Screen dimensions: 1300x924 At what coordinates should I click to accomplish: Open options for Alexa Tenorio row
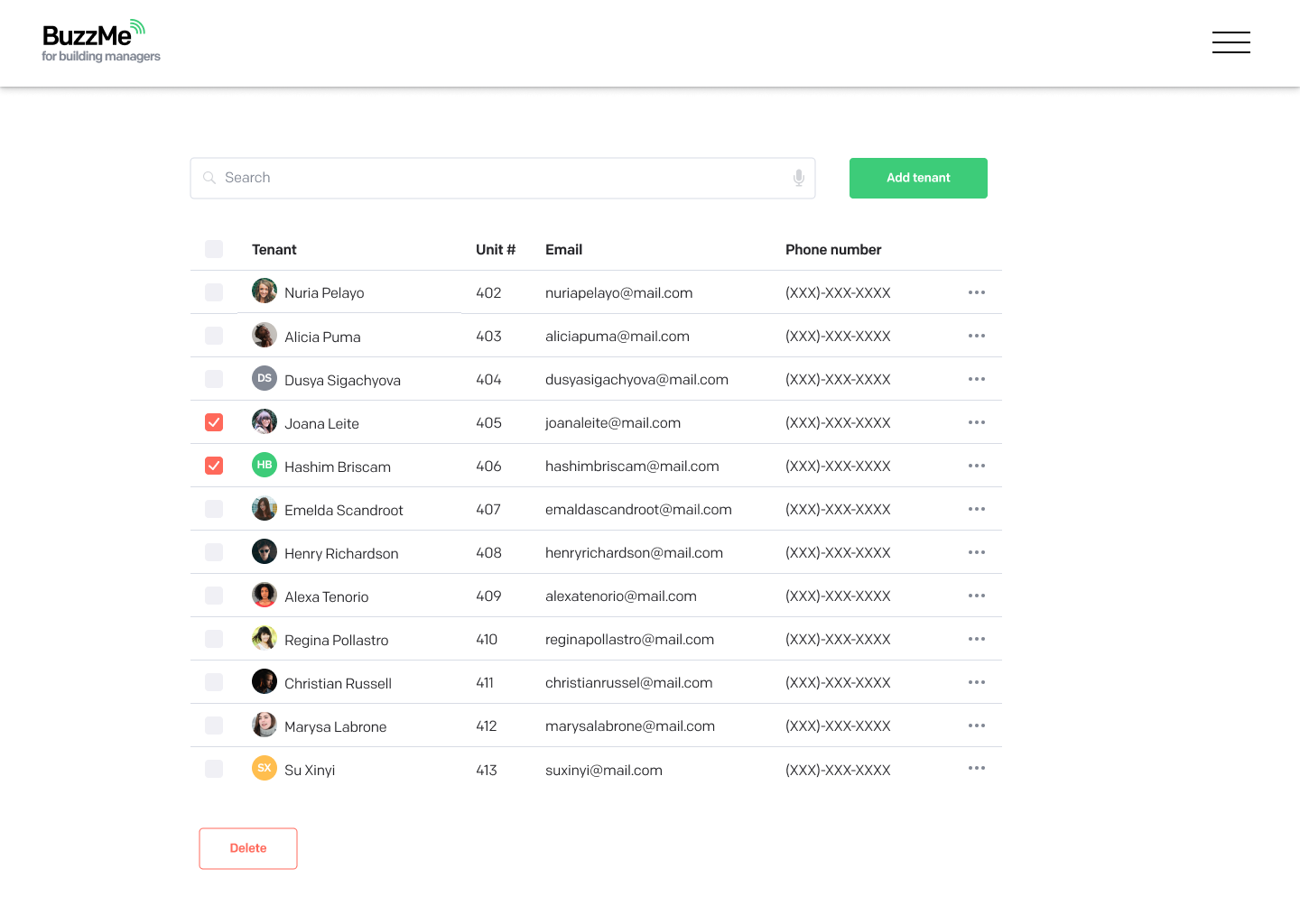pyautogui.click(x=977, y=596)
